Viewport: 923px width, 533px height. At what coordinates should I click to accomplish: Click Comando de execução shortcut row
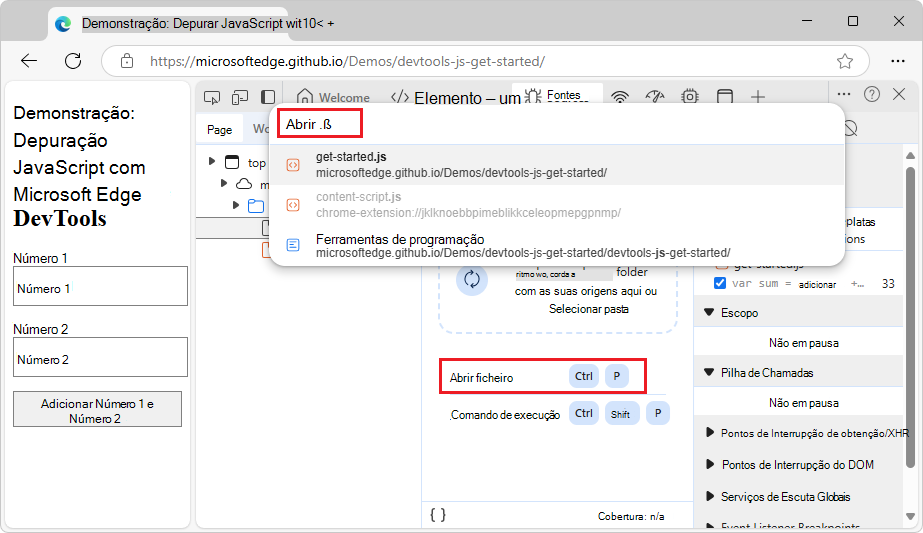point(559,413)
